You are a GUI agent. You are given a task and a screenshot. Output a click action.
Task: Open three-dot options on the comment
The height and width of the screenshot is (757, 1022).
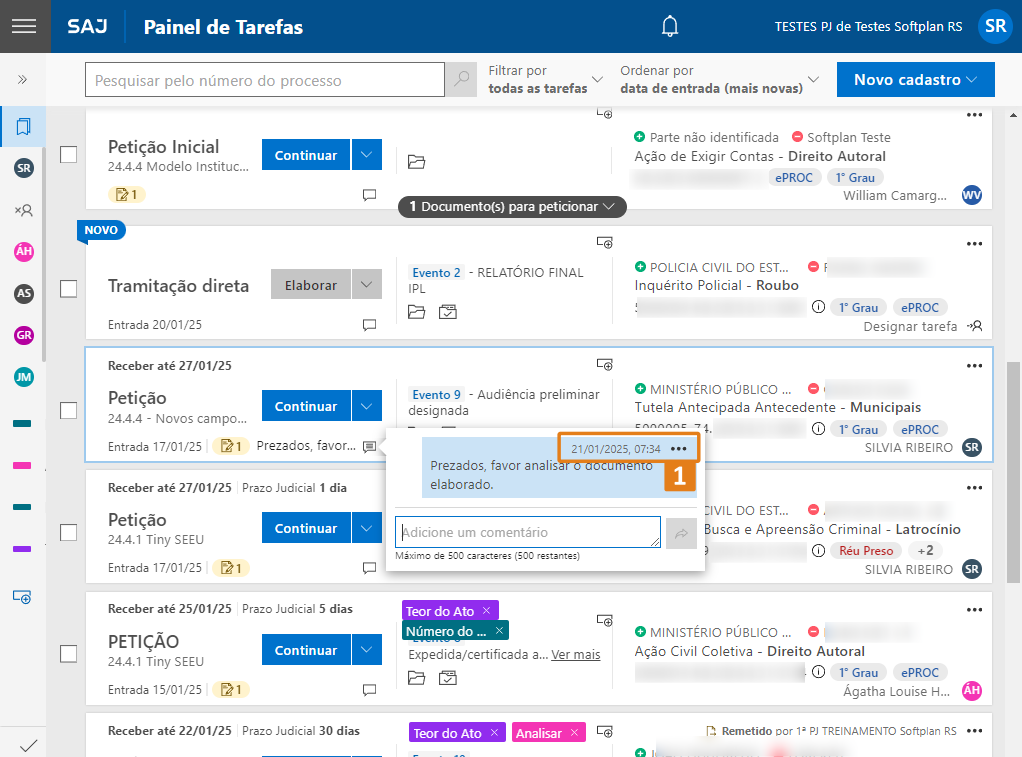[x=679, y=449]
